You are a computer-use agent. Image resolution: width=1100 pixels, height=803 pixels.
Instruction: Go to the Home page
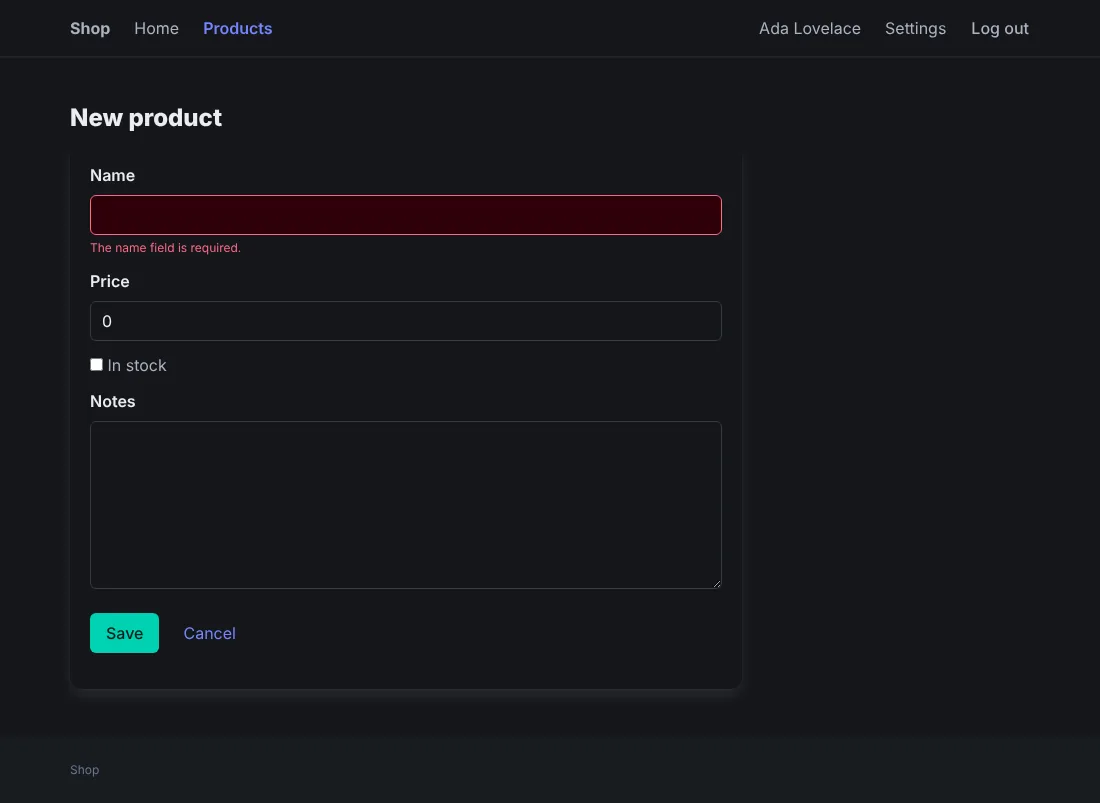click(x=156, y=29)
